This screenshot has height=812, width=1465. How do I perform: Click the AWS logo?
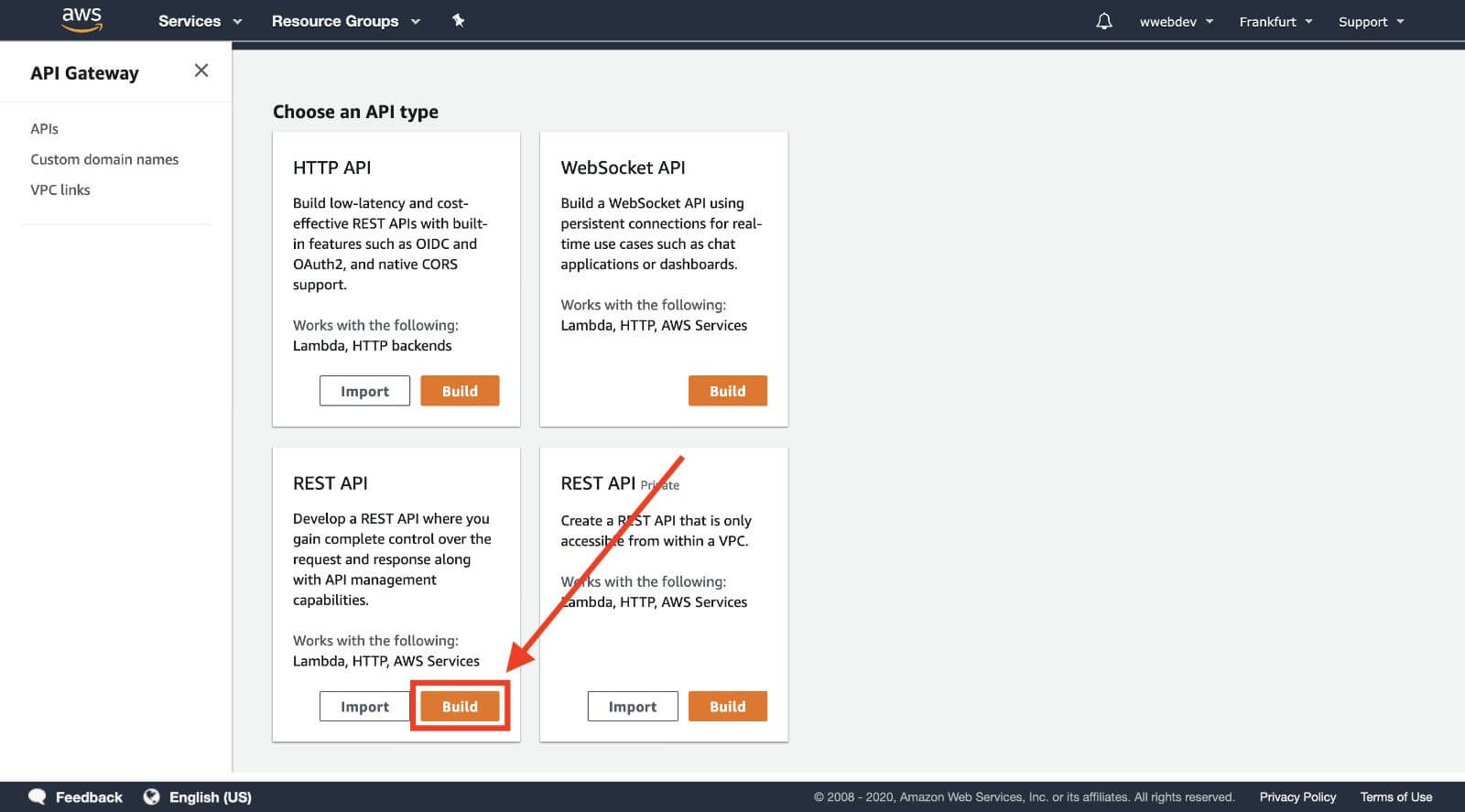coord(81,20)
